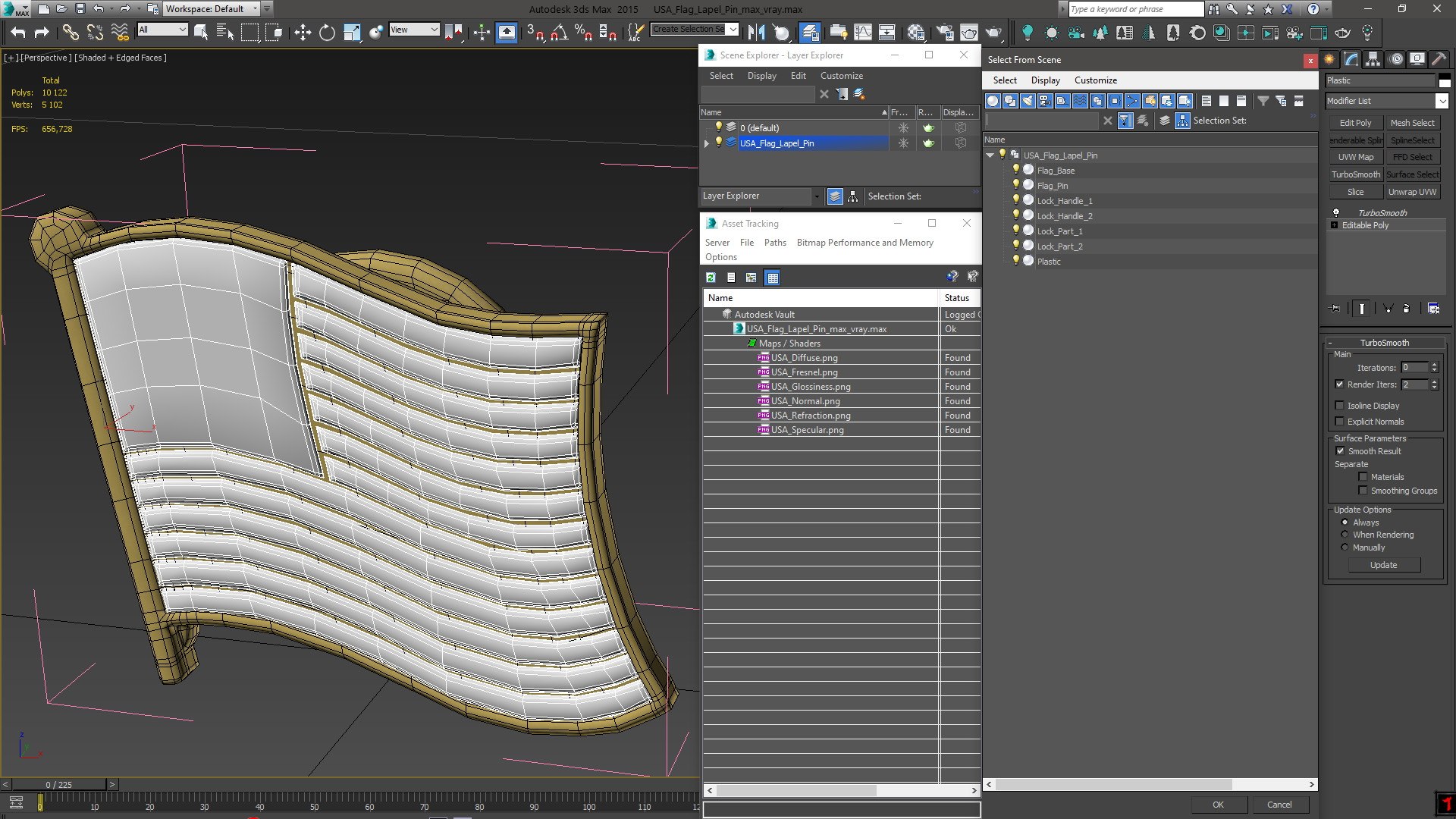This screenshot has width=1456, height=819.
Task: Click the Unwrap UVW modifier button
Action: [x=1412, y=192]
